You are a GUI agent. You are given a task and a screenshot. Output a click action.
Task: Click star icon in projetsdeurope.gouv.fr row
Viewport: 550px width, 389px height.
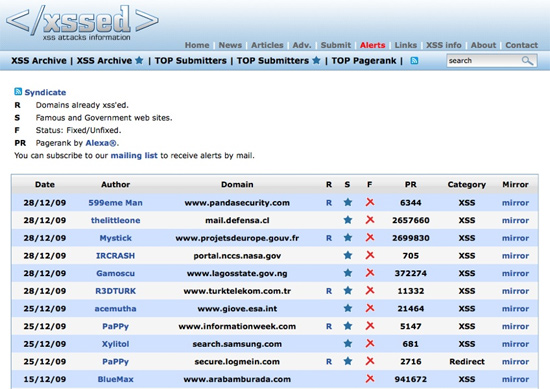(348, 237)
